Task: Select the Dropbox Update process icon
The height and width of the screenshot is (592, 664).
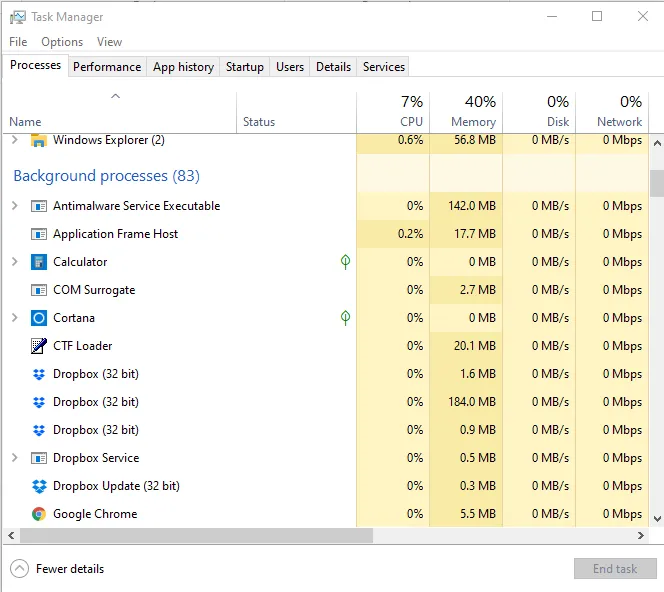Action: coord(39,486)
